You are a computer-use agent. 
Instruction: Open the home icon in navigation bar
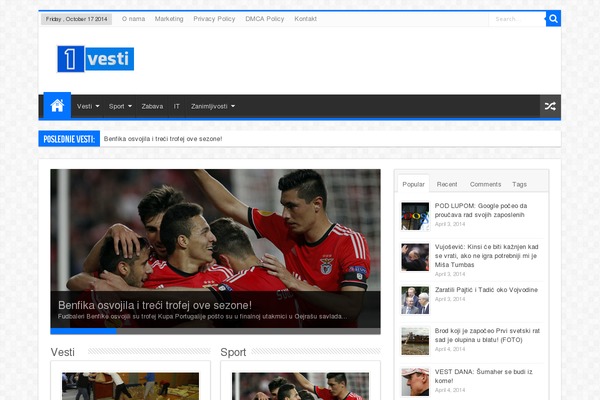(x=57, y=105)
